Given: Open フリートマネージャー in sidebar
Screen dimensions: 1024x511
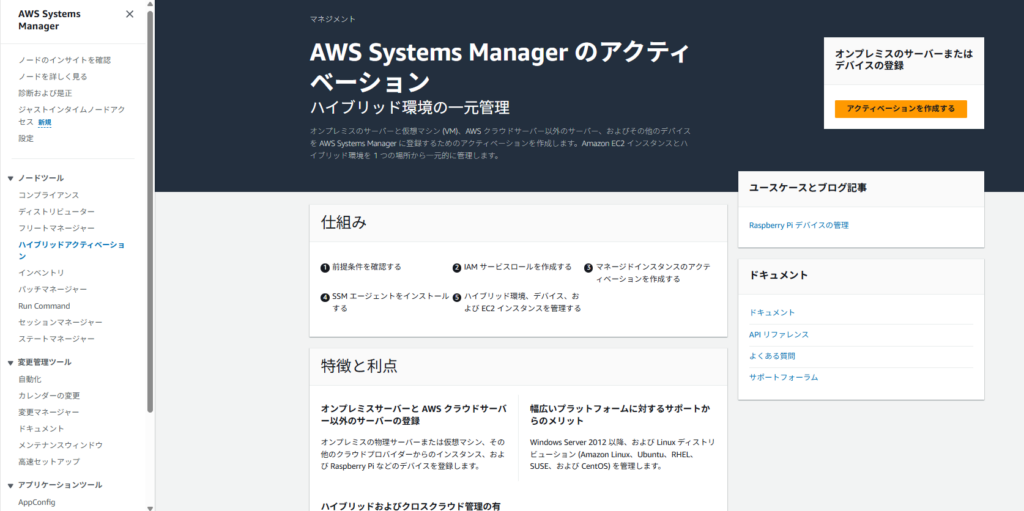Looking at the screenshot, I should click(56, 228).
